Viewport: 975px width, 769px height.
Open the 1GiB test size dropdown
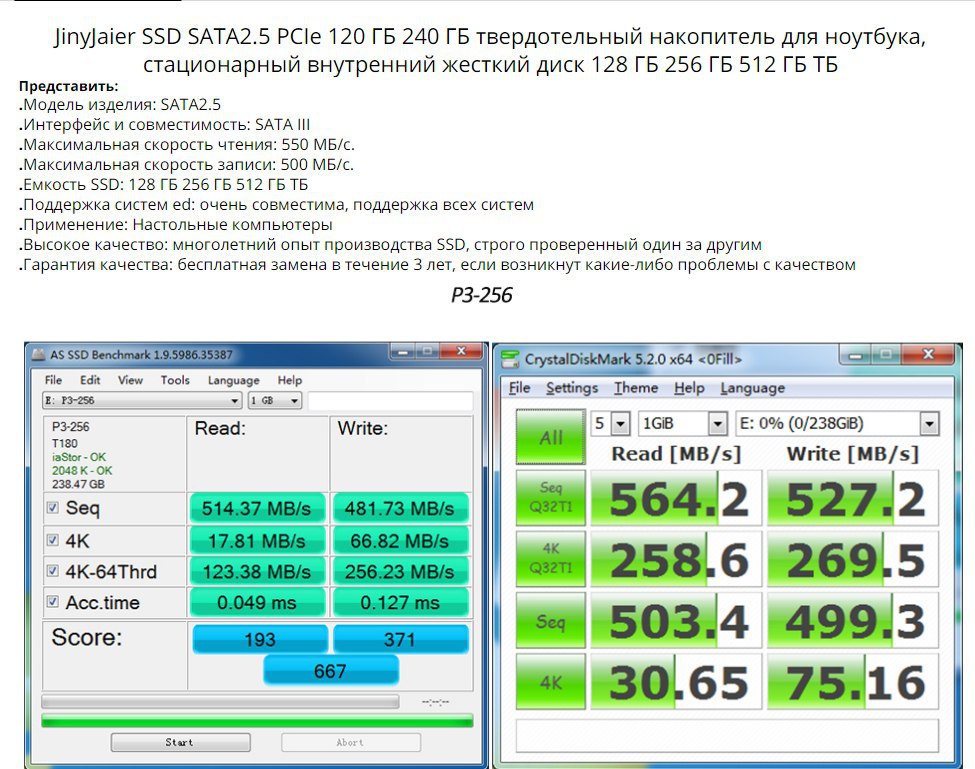coord(683,424)
